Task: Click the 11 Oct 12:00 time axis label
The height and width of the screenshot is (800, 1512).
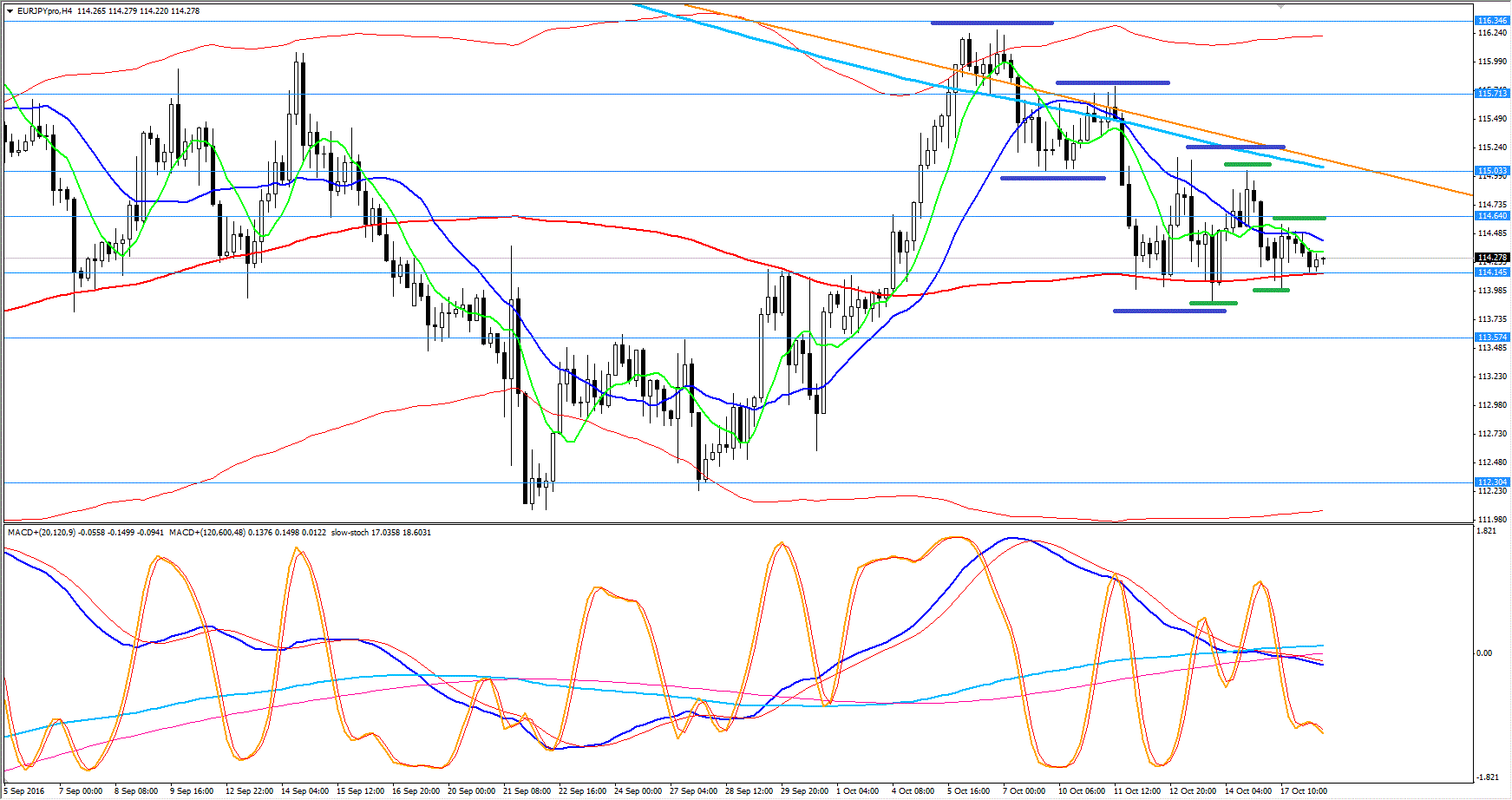Action: (x=1137, y=791)
